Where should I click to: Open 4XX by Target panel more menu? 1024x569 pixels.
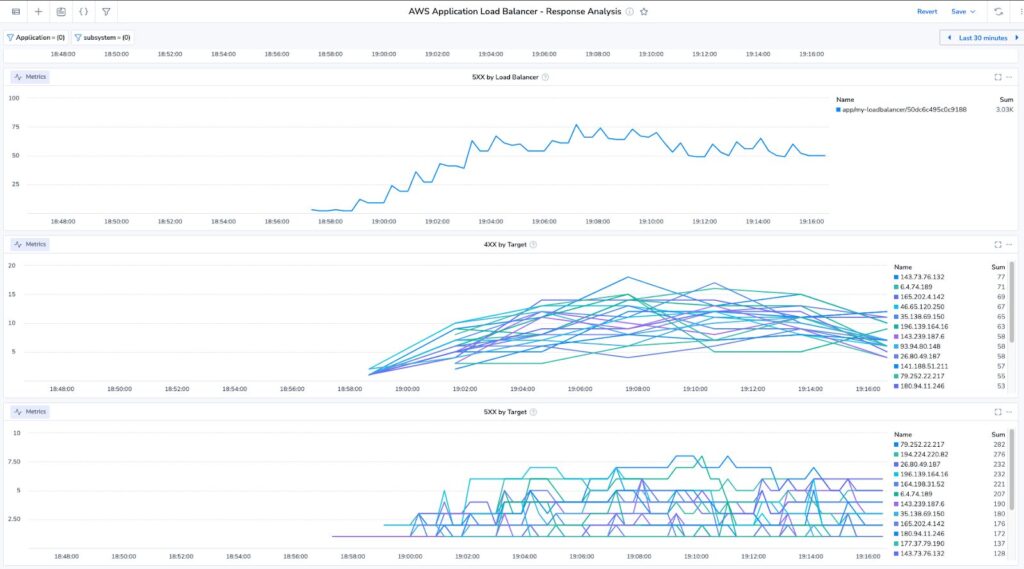[1010, 244]
